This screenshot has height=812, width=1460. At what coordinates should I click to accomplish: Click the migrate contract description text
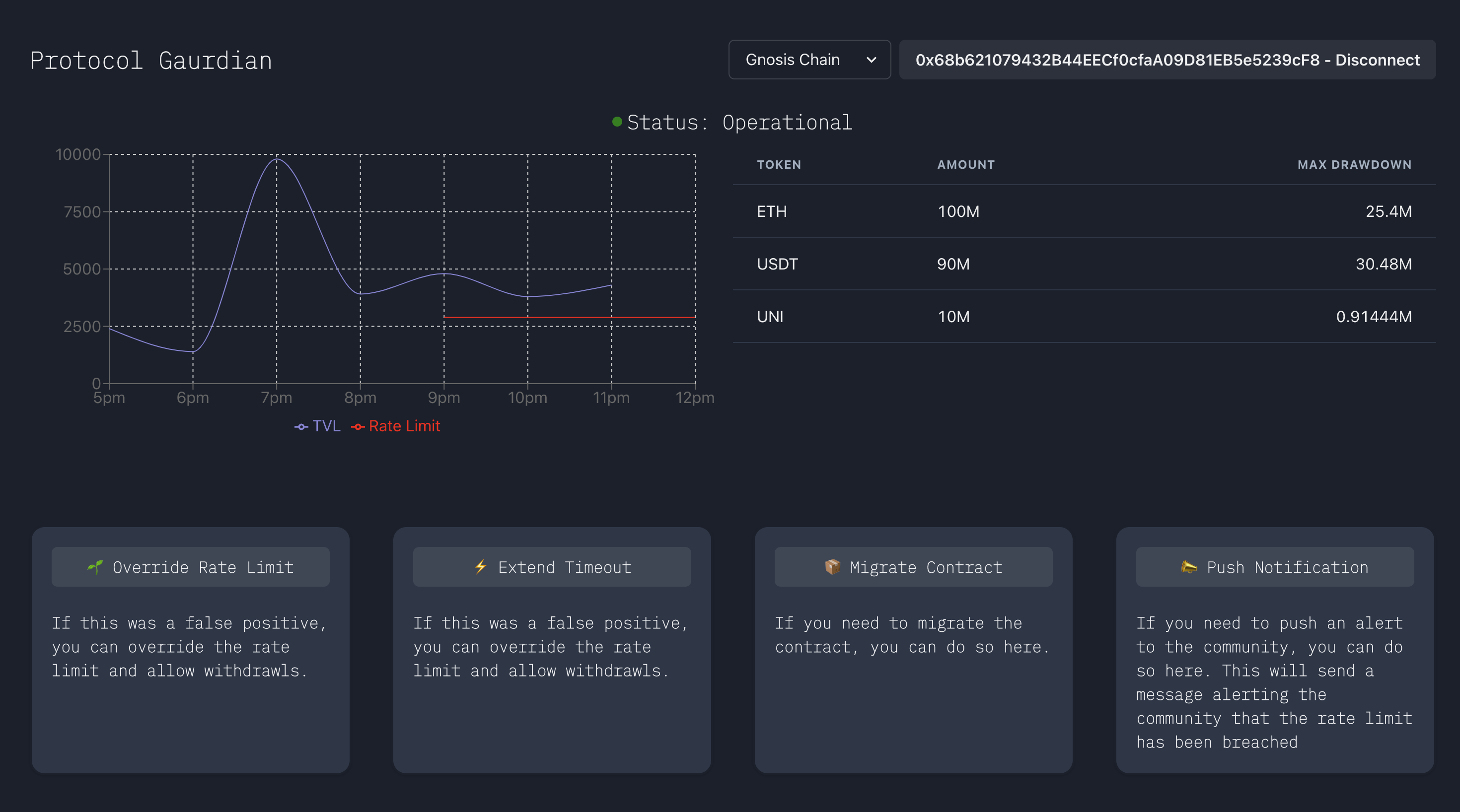coord(913,635)
